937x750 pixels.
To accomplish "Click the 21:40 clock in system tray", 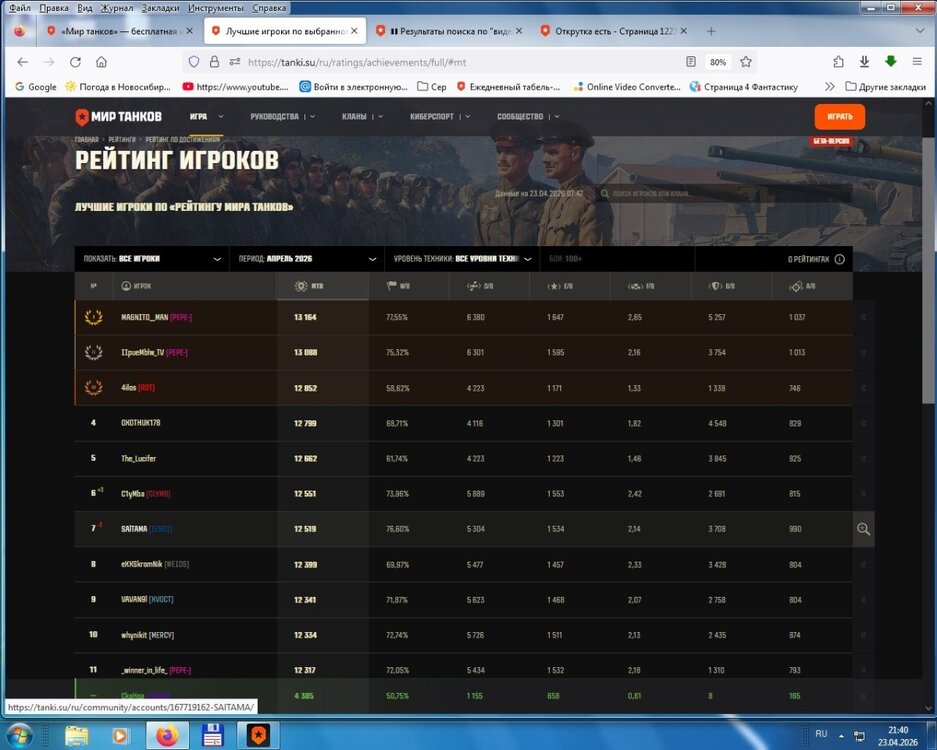I will pos(898,730).
